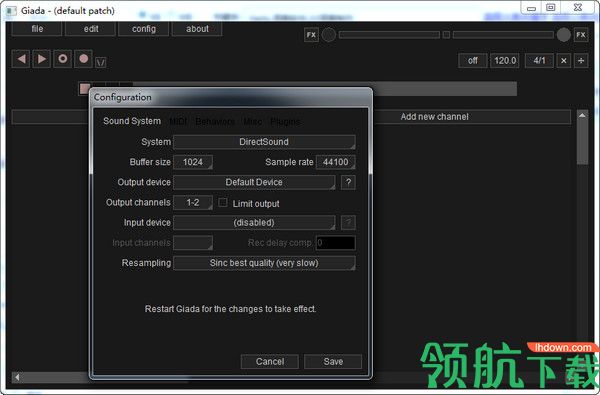This screenshot has width=600, height=395.
Task: Switch to the Misc tab
Action: 253,121
